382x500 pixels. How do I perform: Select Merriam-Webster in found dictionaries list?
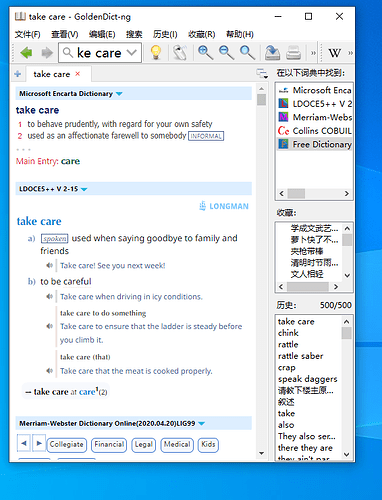[315, 117]
